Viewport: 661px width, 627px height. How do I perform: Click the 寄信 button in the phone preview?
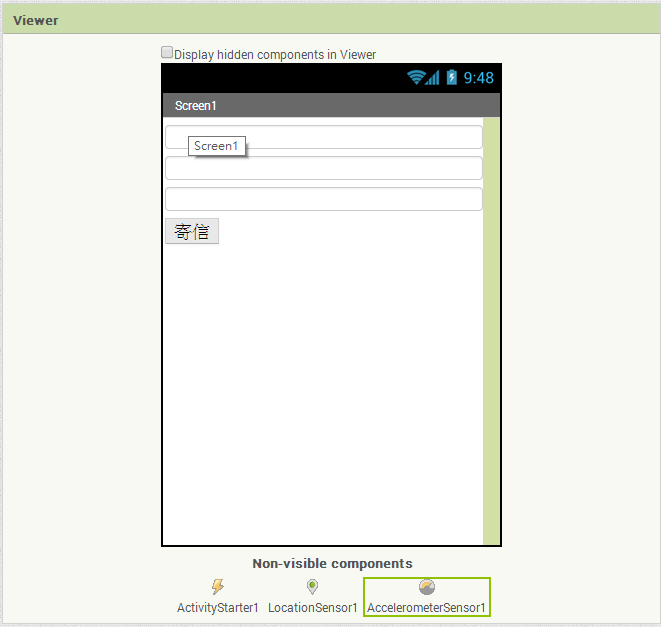coord(192,231)
